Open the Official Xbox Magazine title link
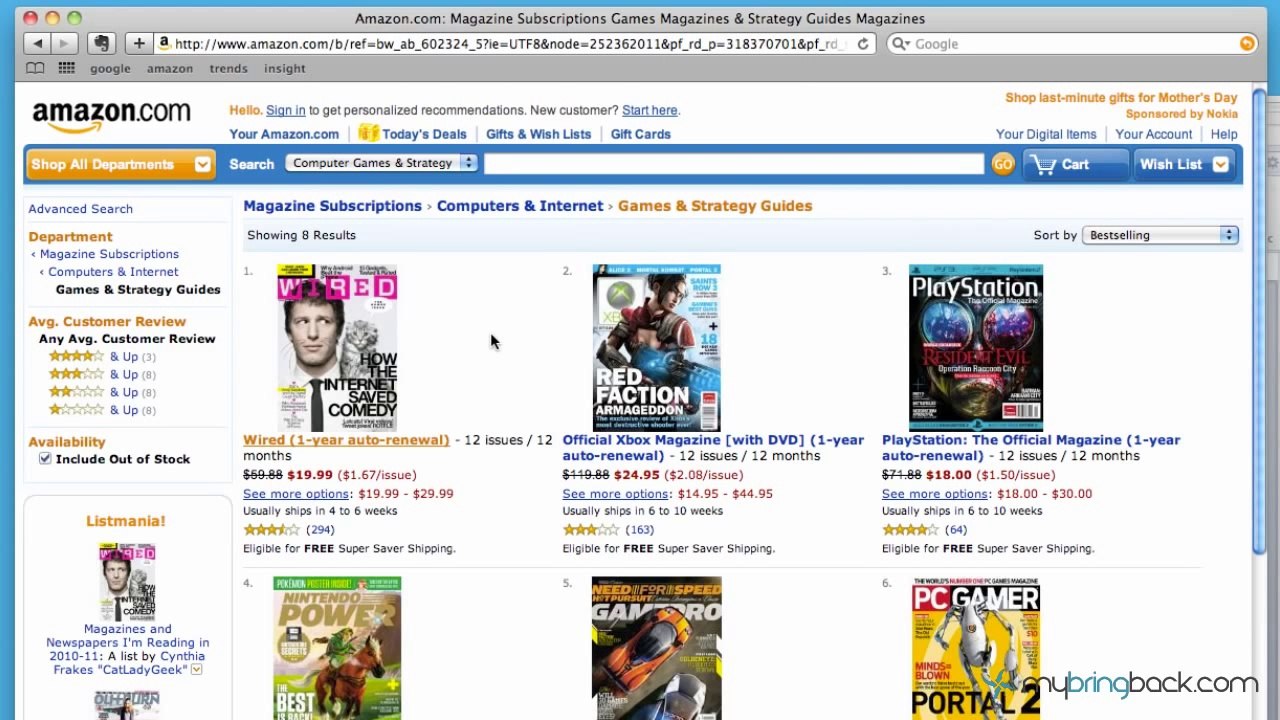 click(x=713, y=448)
